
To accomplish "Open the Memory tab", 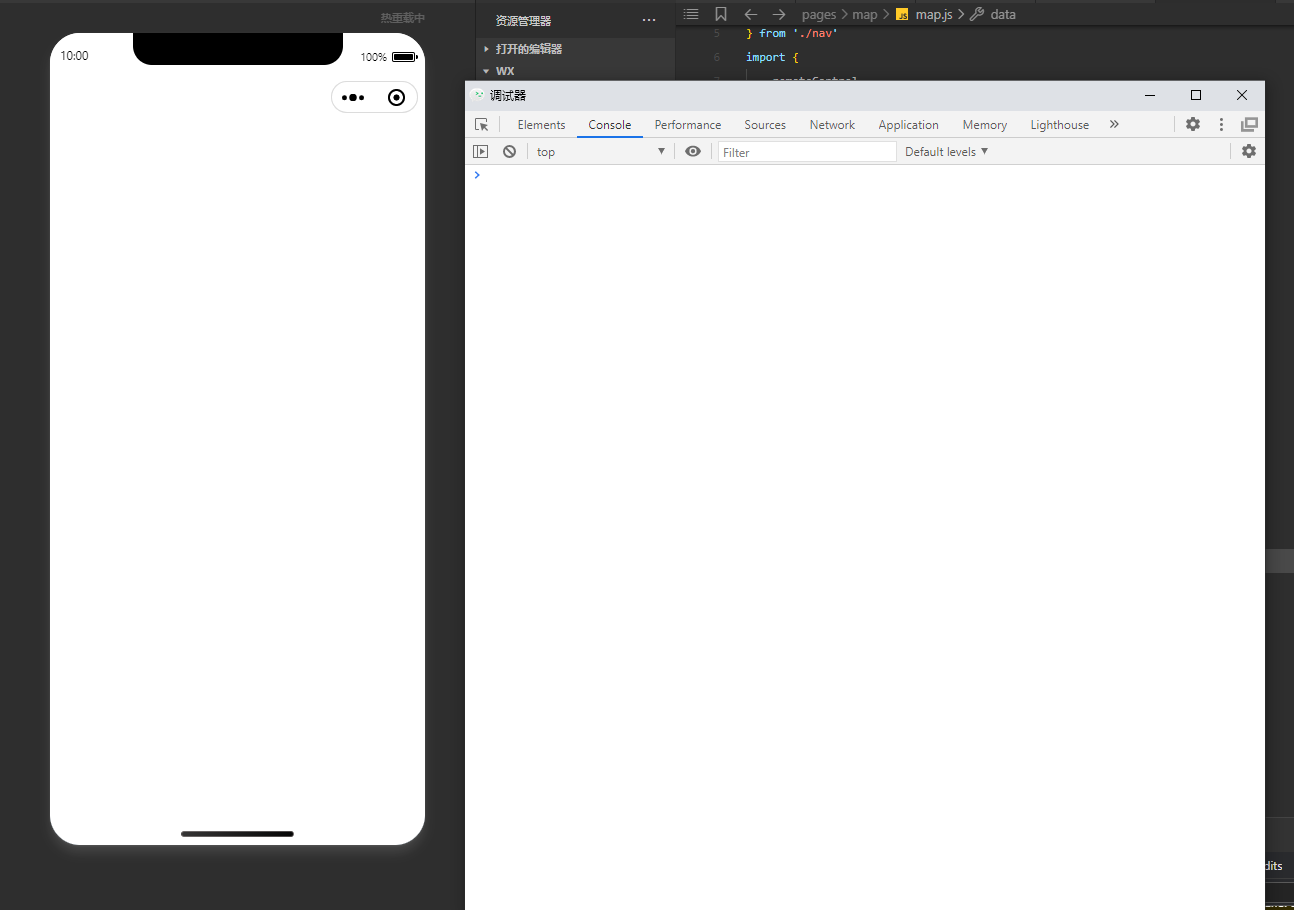I will 985,125.
